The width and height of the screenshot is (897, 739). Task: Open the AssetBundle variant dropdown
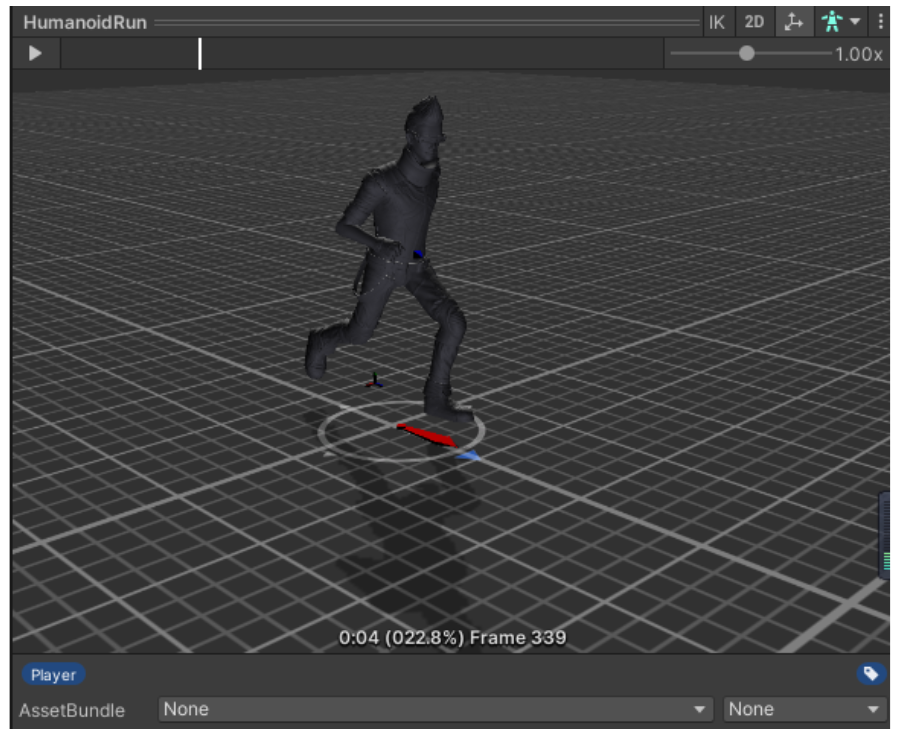point(805,709)
